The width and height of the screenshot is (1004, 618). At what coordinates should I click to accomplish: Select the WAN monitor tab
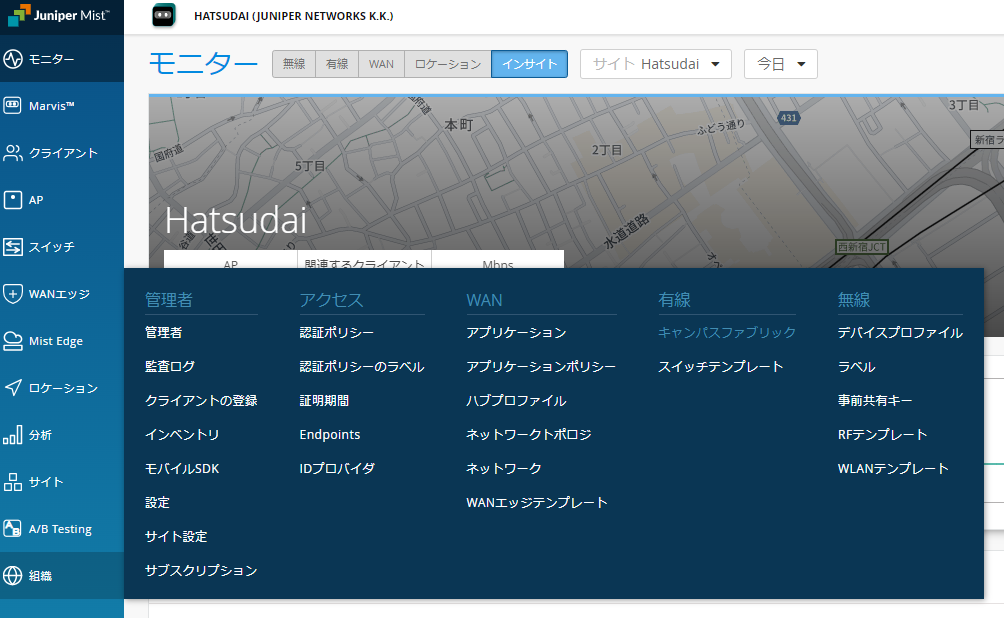(381, 64)
